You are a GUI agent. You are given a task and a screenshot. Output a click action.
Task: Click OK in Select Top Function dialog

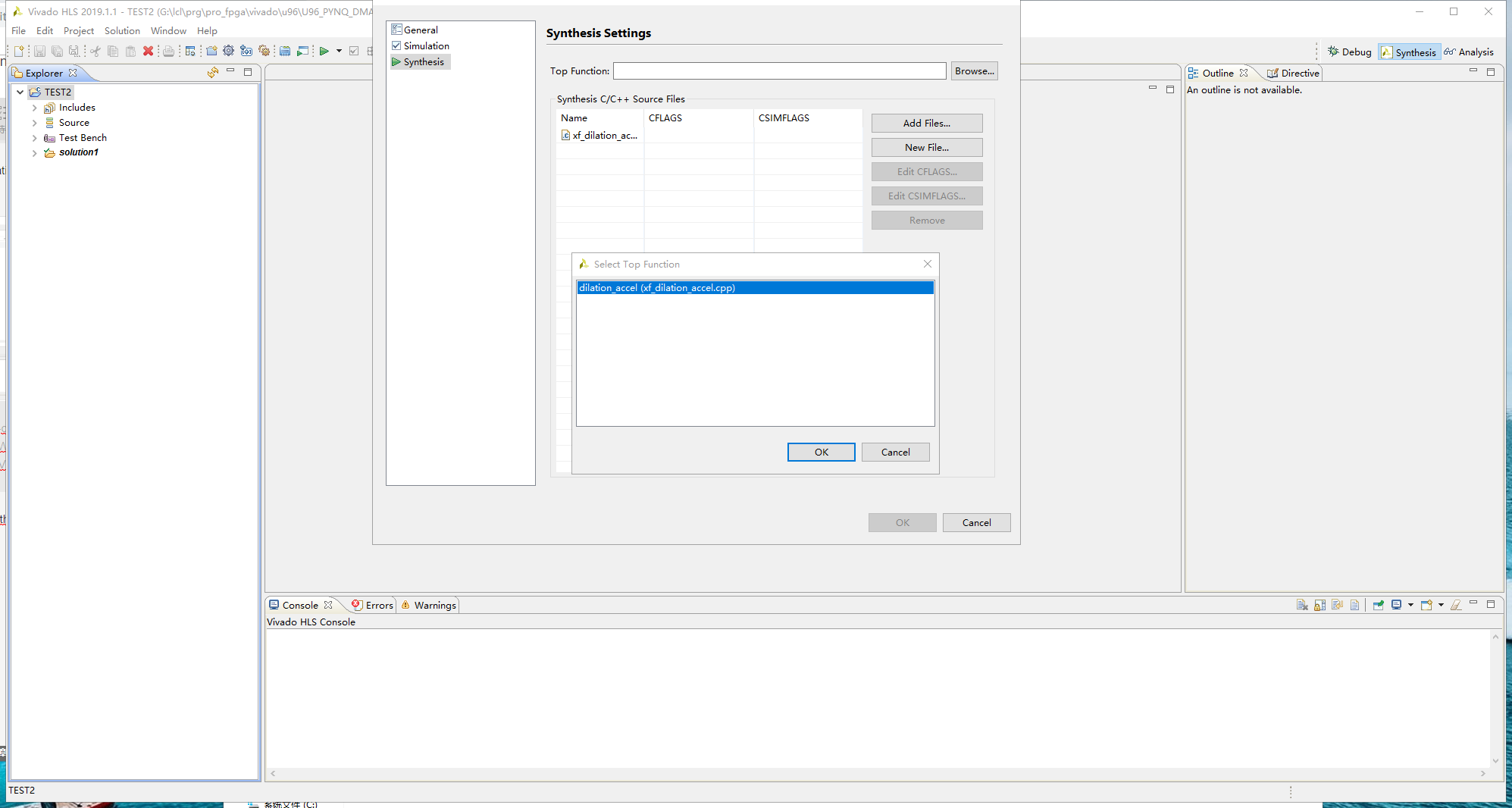(822, 452)
